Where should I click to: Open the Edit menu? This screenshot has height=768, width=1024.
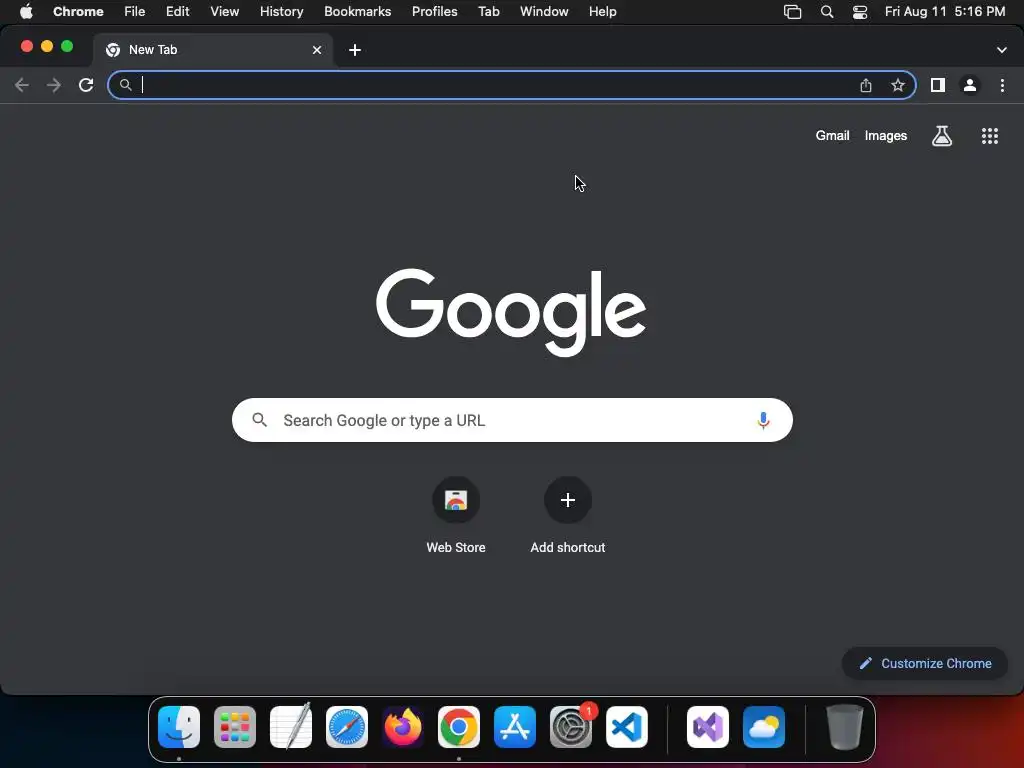(x=177, y=12)
